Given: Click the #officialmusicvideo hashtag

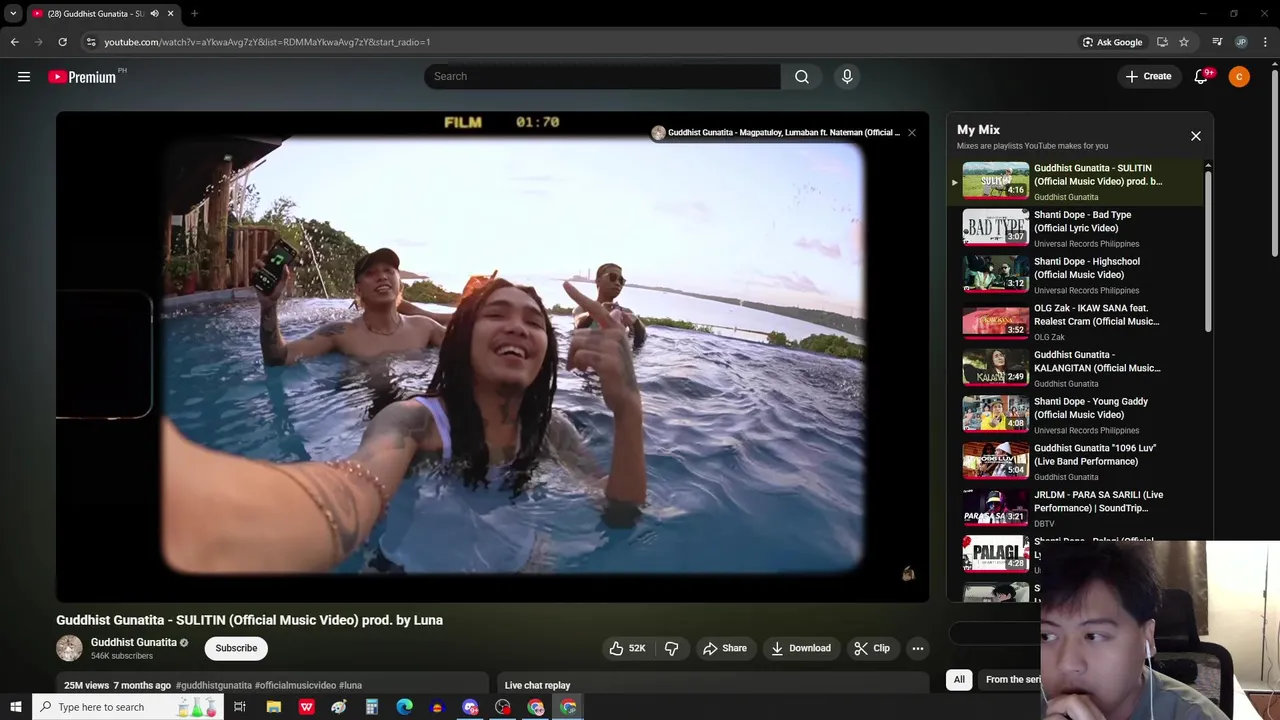Looking at the screenshot, I should (x=295, y=685).
